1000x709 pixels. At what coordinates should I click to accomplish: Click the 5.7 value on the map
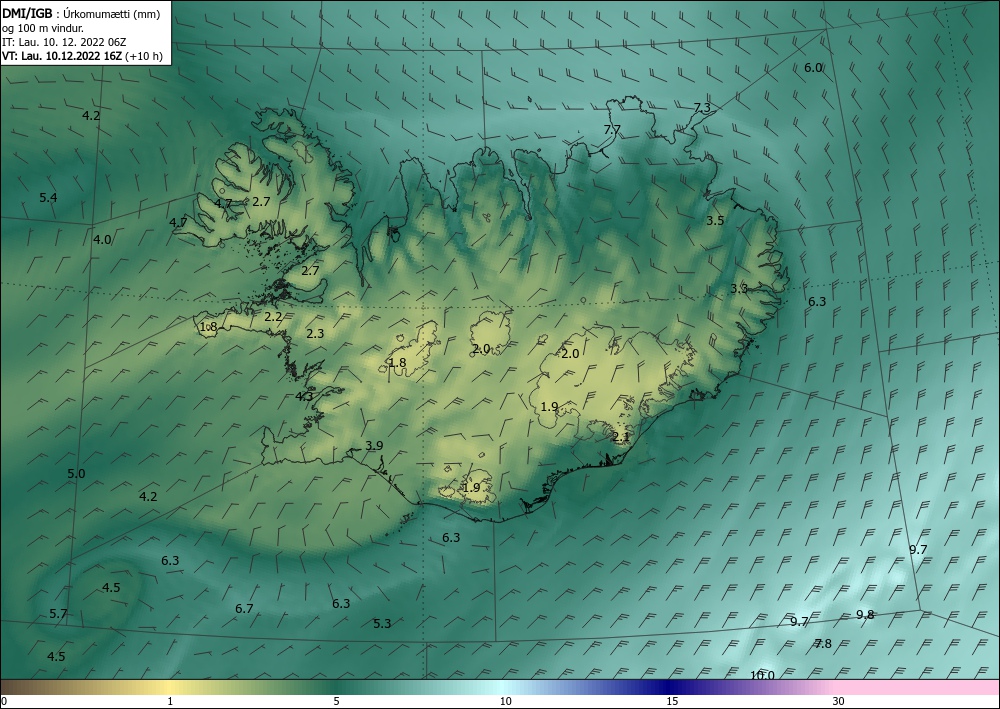tap(58, 613)
